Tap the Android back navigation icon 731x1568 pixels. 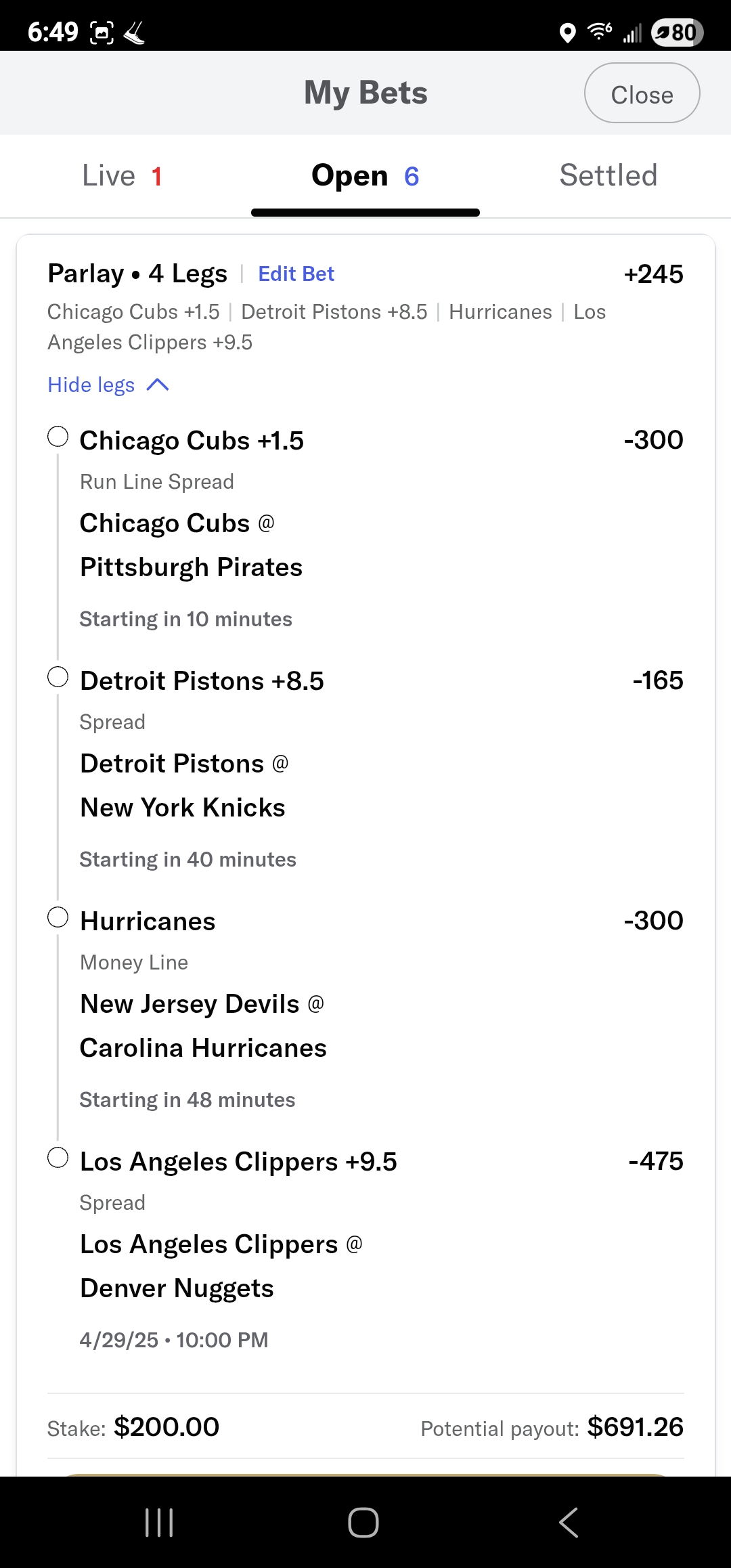pyautogui.click(x=569, y=1523)
